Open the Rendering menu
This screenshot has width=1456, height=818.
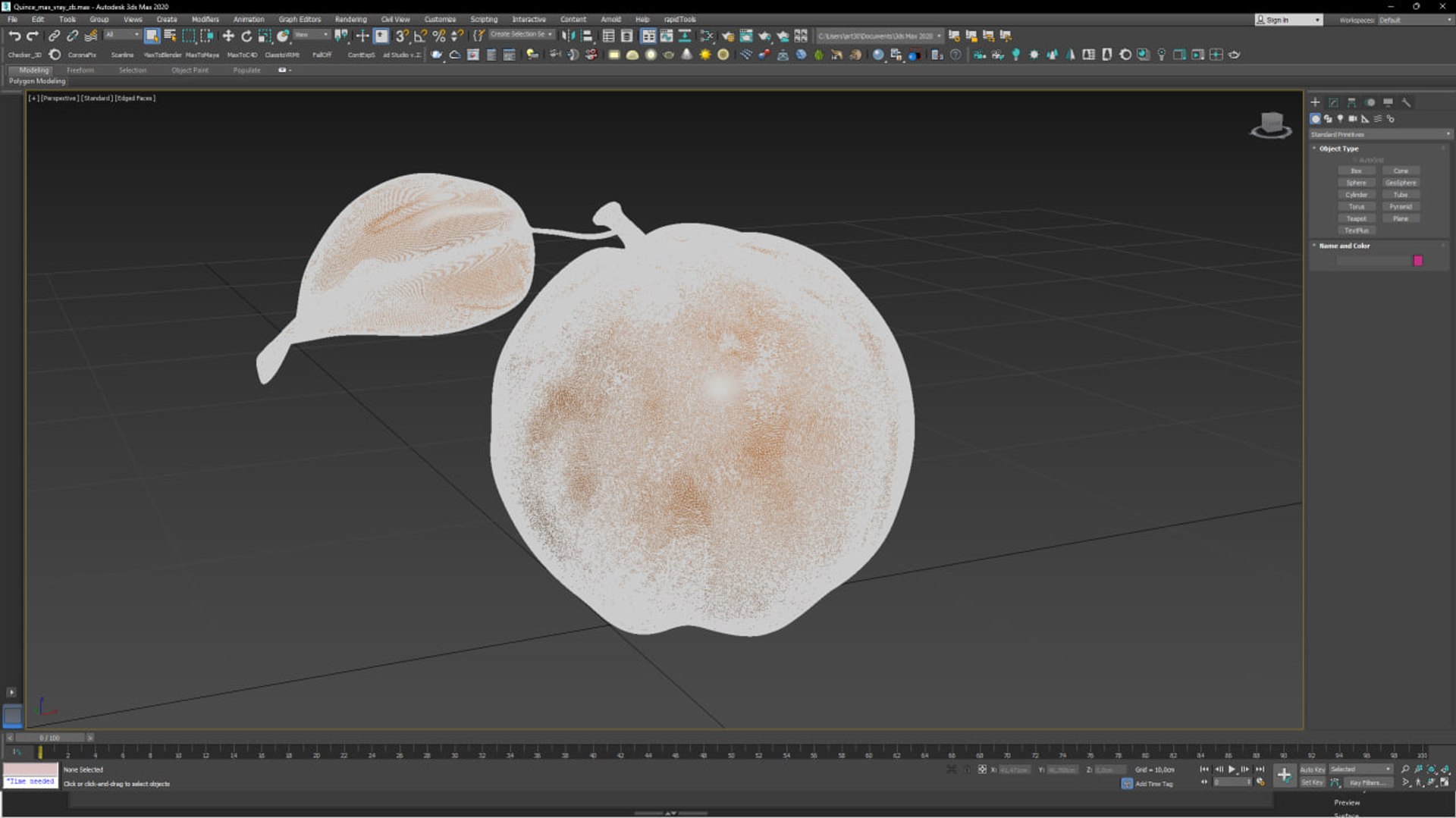pos(350,20)
